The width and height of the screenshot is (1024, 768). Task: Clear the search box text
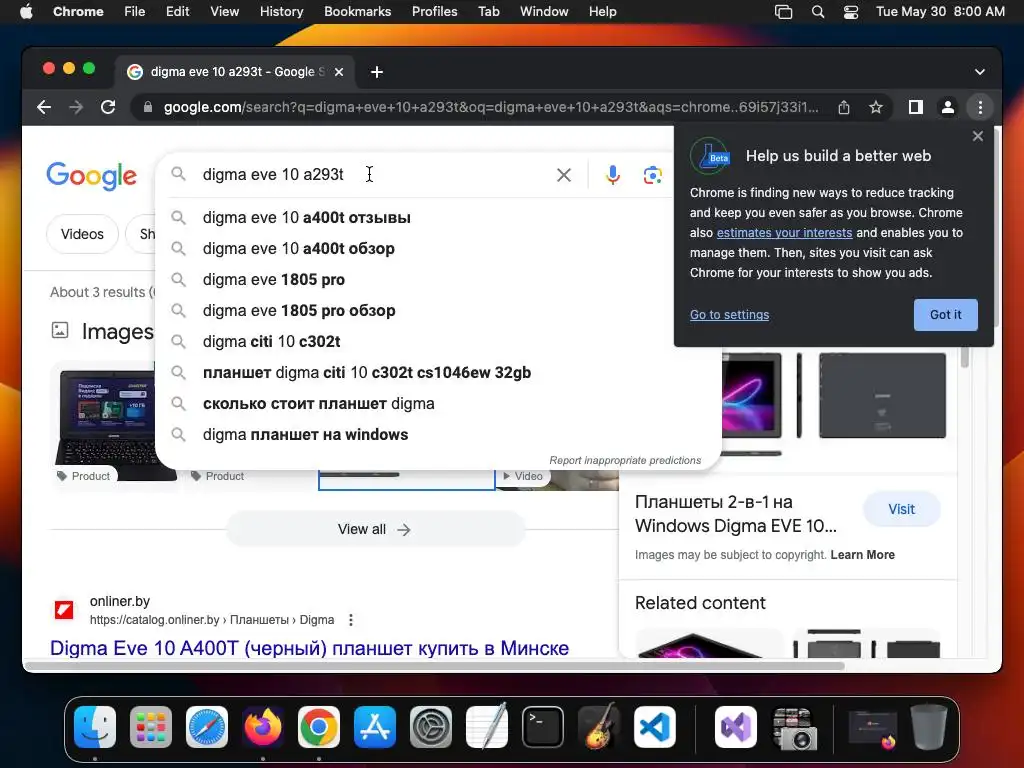[x=564, y=174]
